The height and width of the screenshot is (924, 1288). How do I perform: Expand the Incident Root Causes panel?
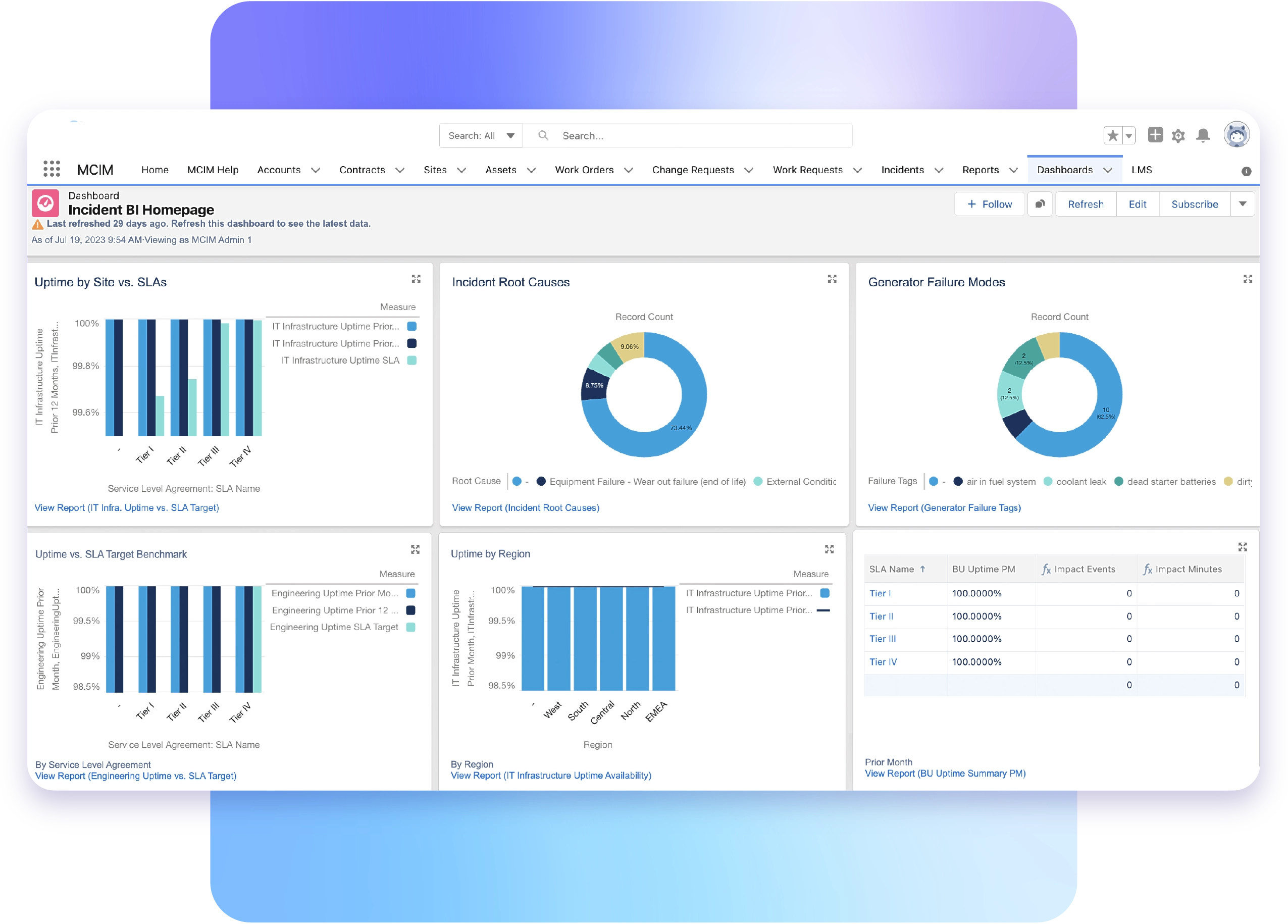832,279
